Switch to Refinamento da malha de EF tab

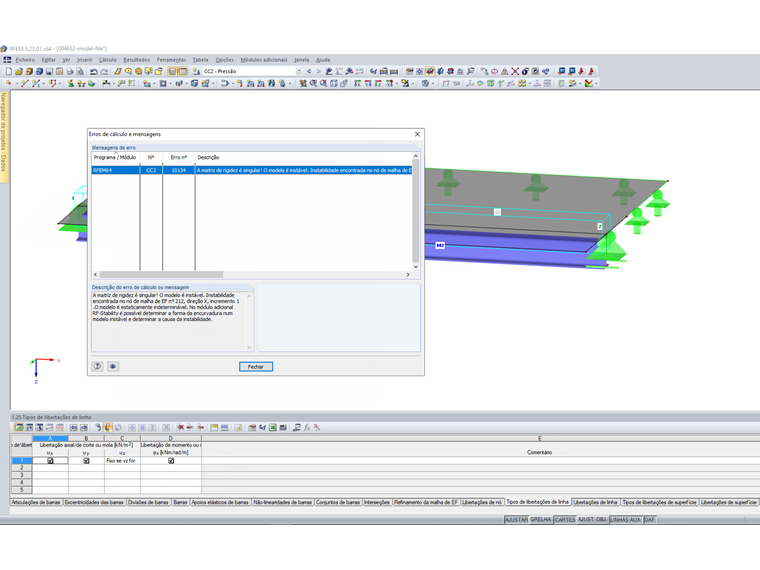(426, 502)
